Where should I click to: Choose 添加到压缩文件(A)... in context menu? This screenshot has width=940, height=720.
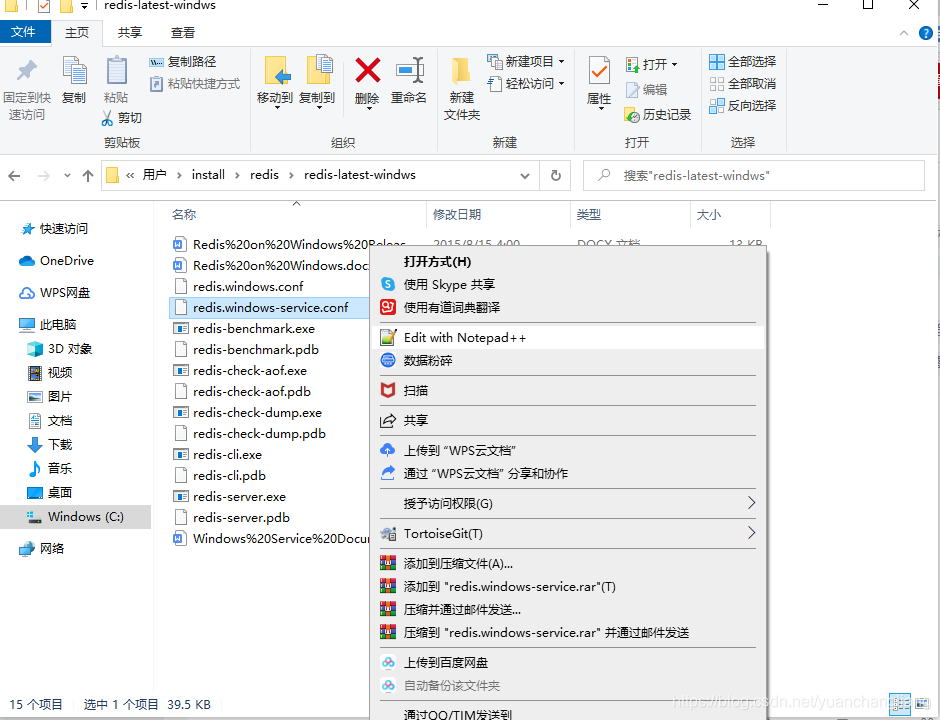(568, 564)
